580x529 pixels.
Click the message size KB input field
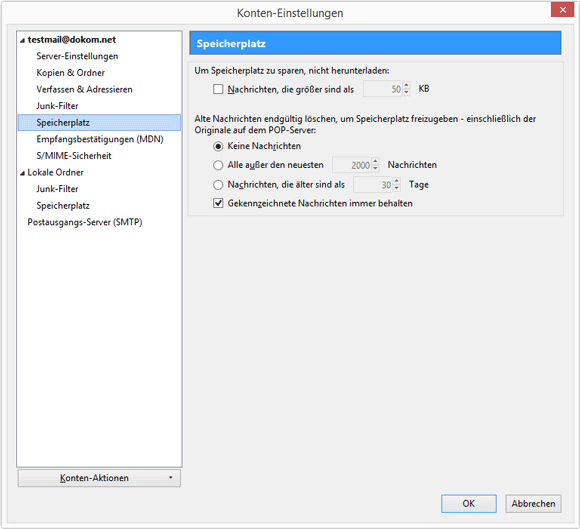tap(383, 89)
